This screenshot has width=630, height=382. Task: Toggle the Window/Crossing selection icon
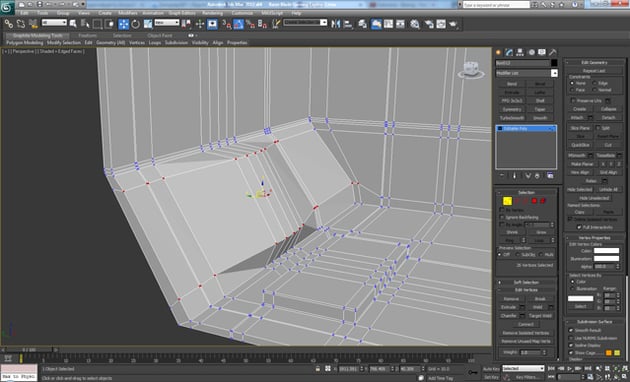point(109,24)
